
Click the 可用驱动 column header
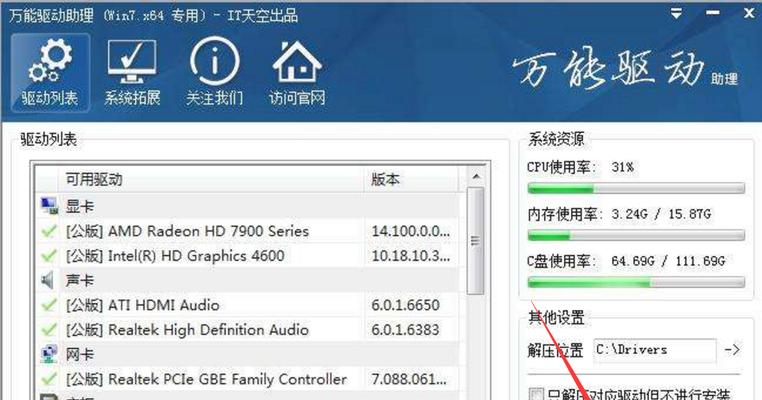coord(211,179)
